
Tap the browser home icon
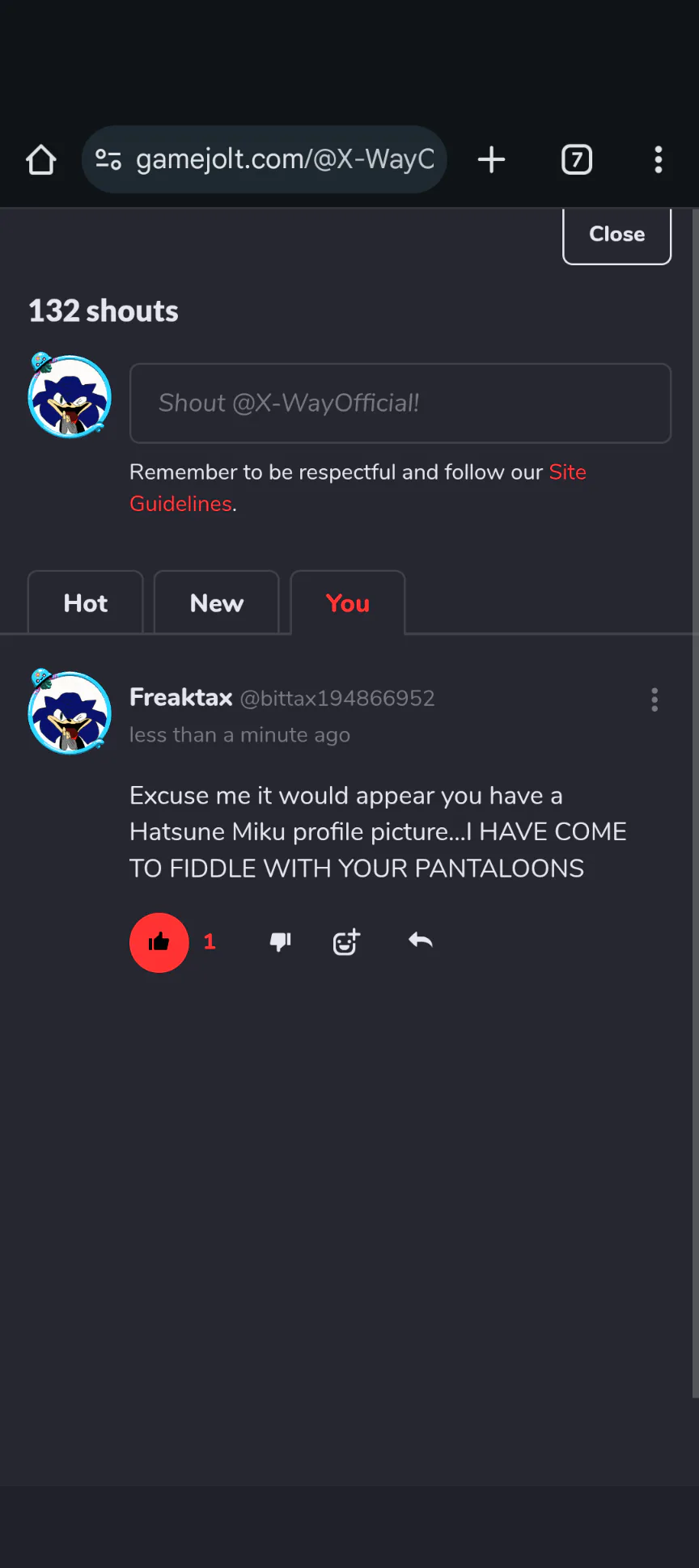point(41,159)
